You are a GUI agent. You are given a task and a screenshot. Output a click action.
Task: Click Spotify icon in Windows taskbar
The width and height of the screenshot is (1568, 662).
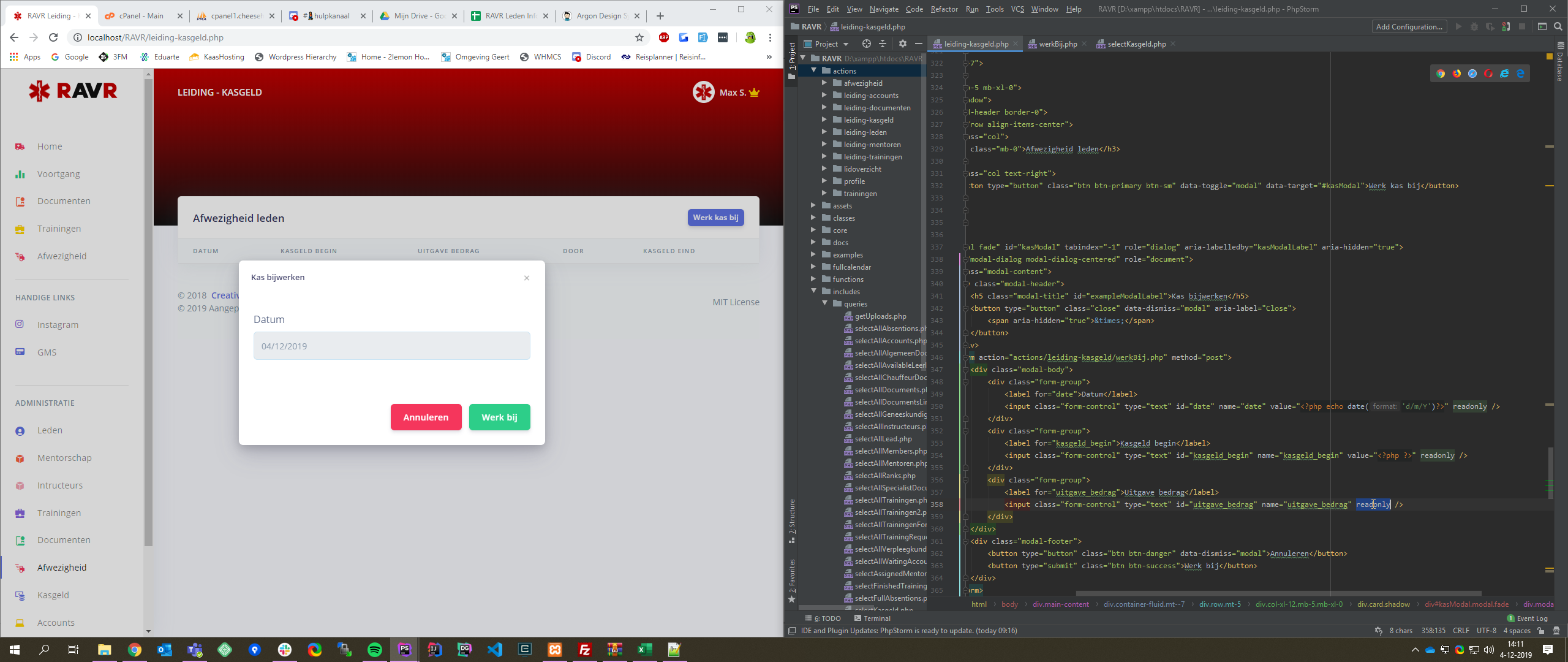click(374, 650)
